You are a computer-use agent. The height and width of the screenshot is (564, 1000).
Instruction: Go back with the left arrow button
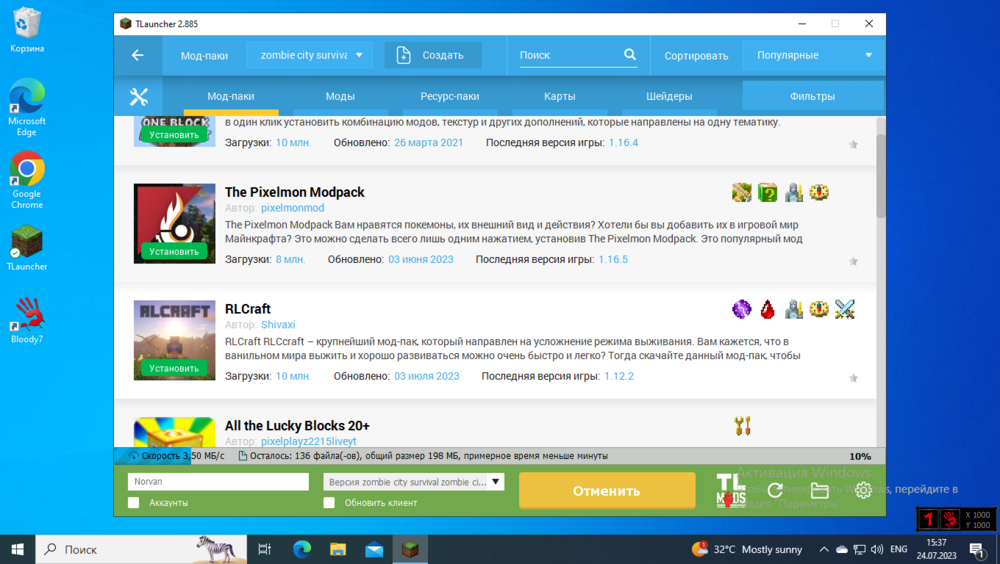pos(138,56)
